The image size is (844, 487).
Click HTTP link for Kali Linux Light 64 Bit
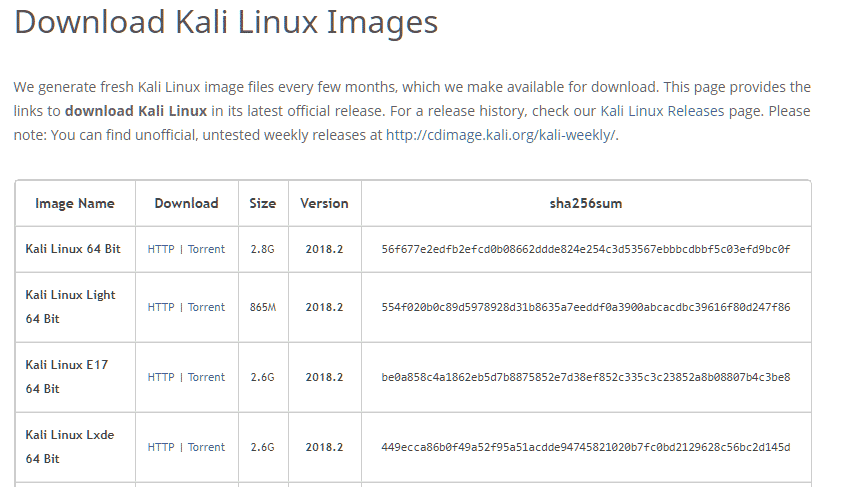161,307
